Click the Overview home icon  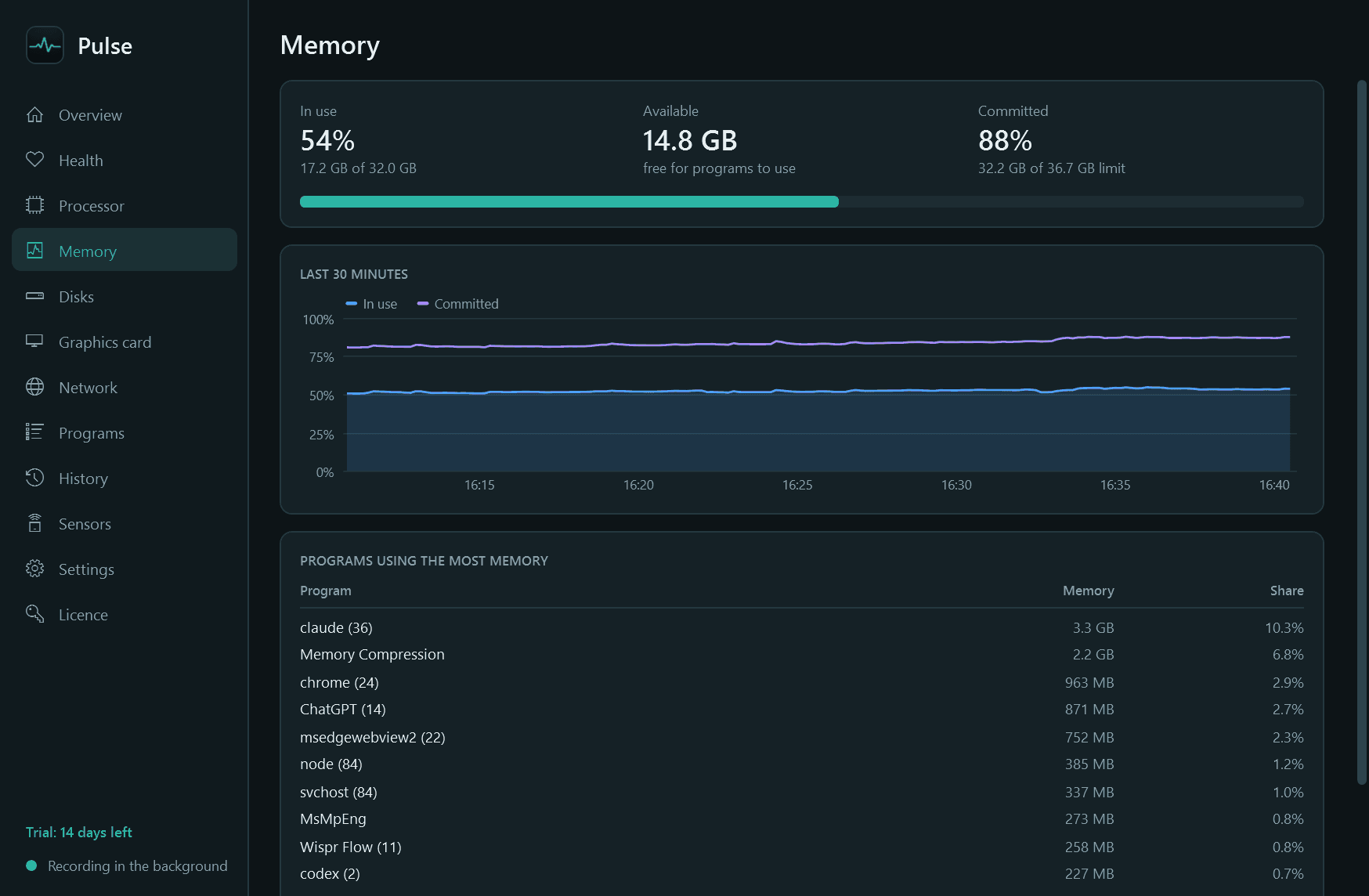pyautogui.click(x=34, y=115)
